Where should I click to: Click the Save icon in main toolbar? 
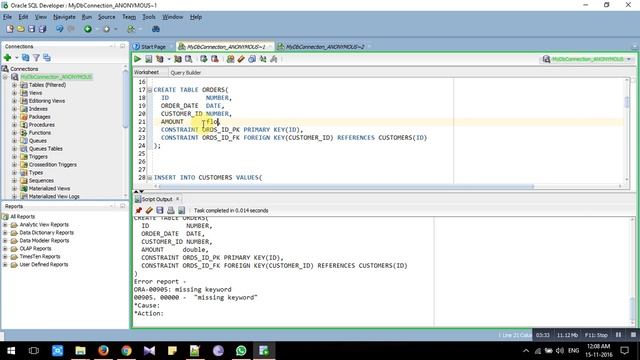pos(31,29)
